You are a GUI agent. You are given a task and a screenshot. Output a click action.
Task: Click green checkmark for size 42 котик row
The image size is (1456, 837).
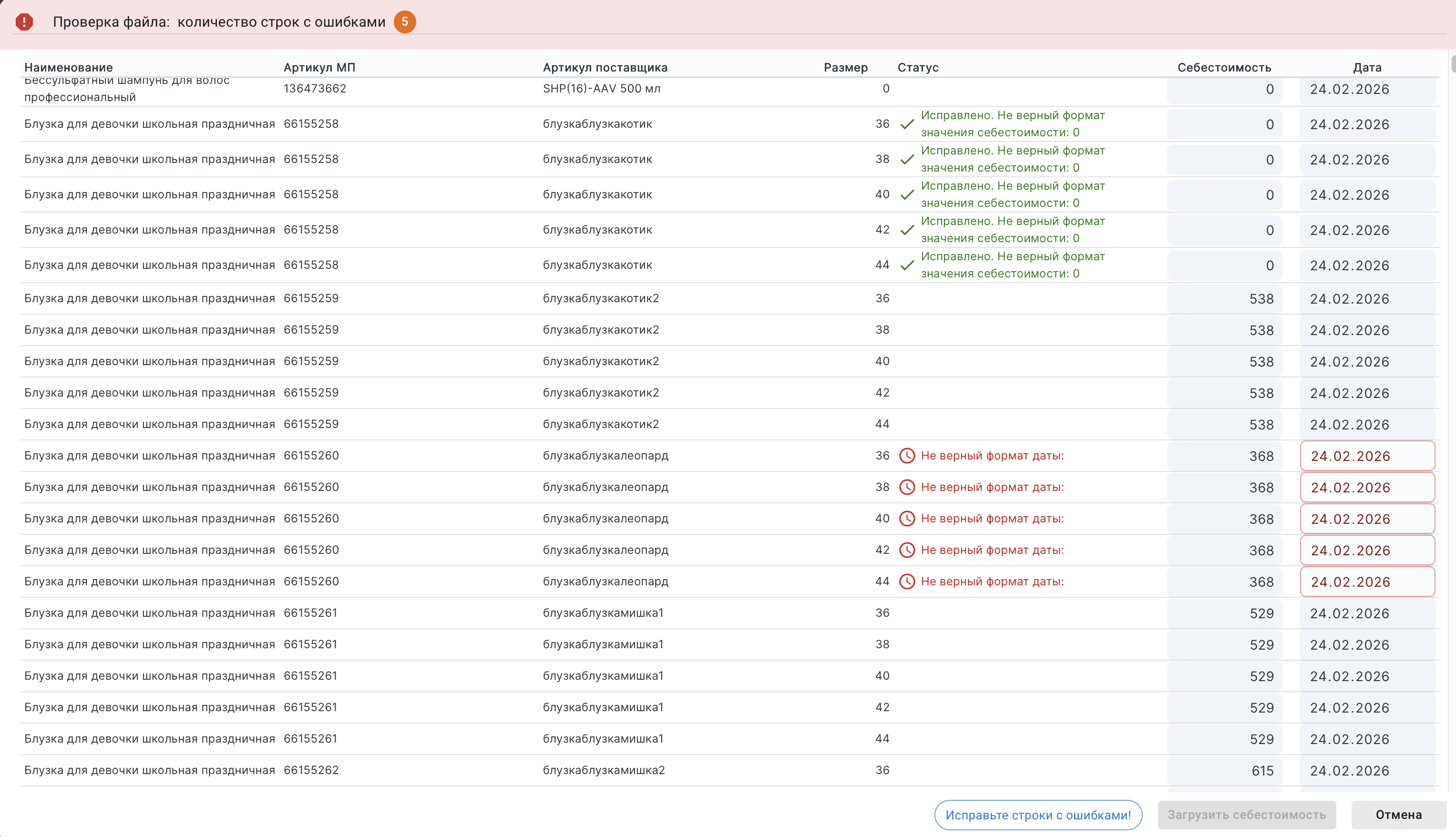tap(907, 230)
